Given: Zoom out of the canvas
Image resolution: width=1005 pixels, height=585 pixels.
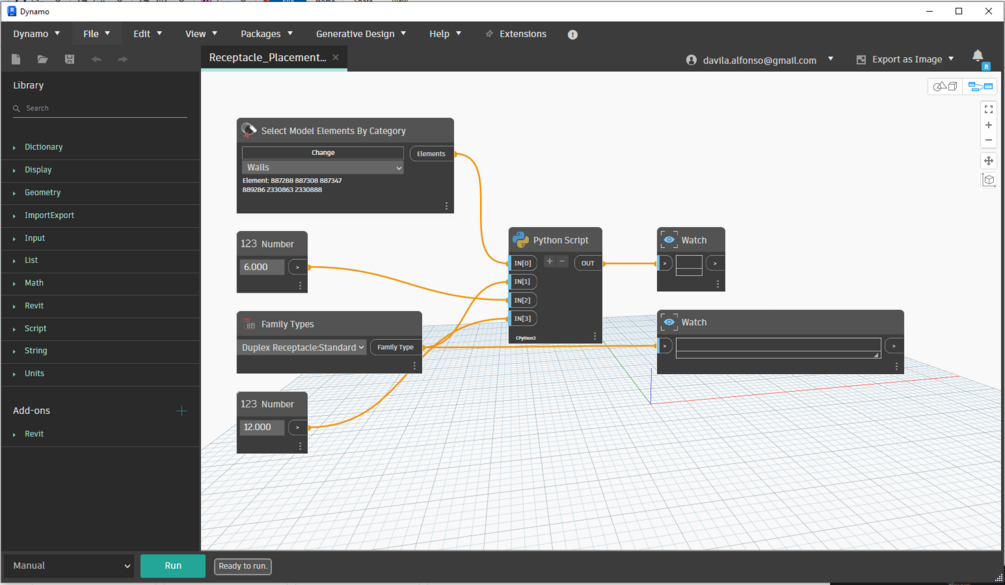Looking at the screenshot, I should pyautogui.click(x=988, y=140).
